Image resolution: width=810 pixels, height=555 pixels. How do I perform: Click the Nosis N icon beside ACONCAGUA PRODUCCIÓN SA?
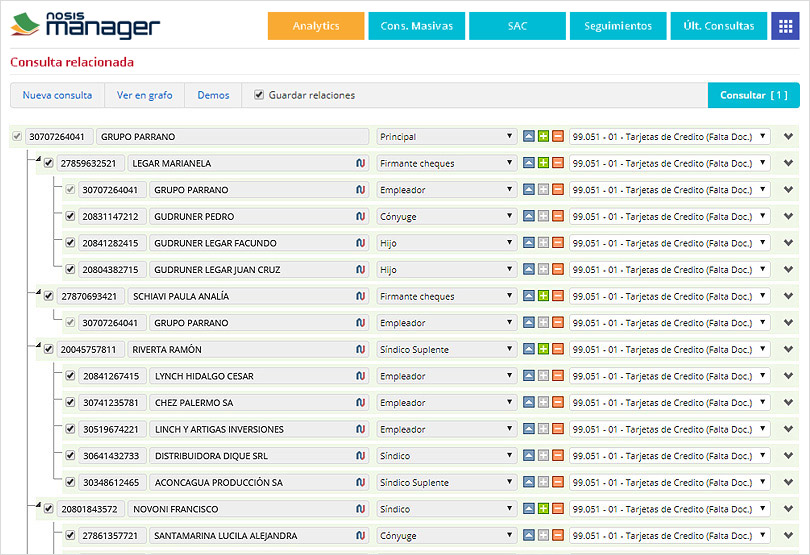point(361,482)
